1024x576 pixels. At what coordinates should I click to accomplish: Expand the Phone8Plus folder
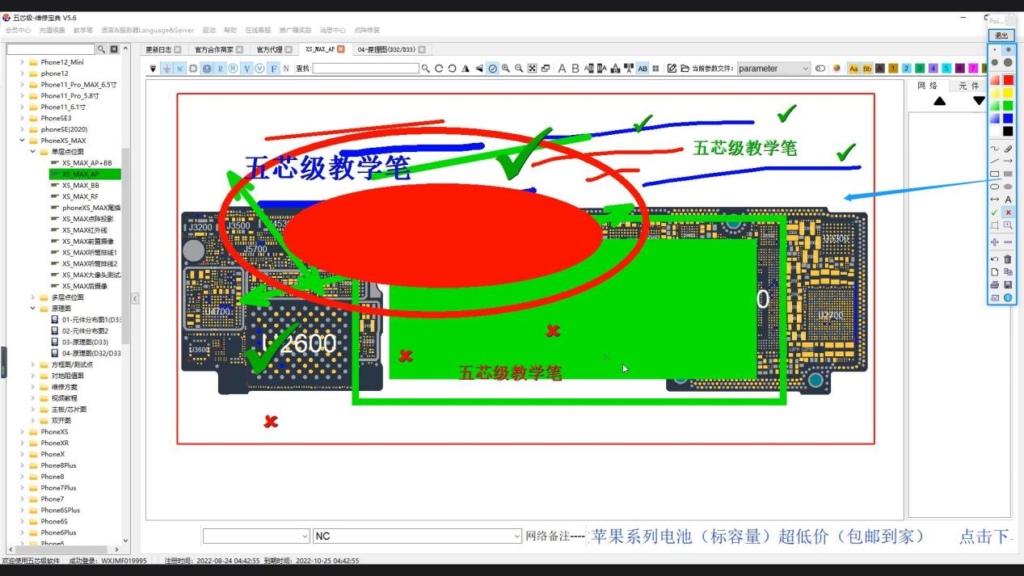[x=22, y=466]
